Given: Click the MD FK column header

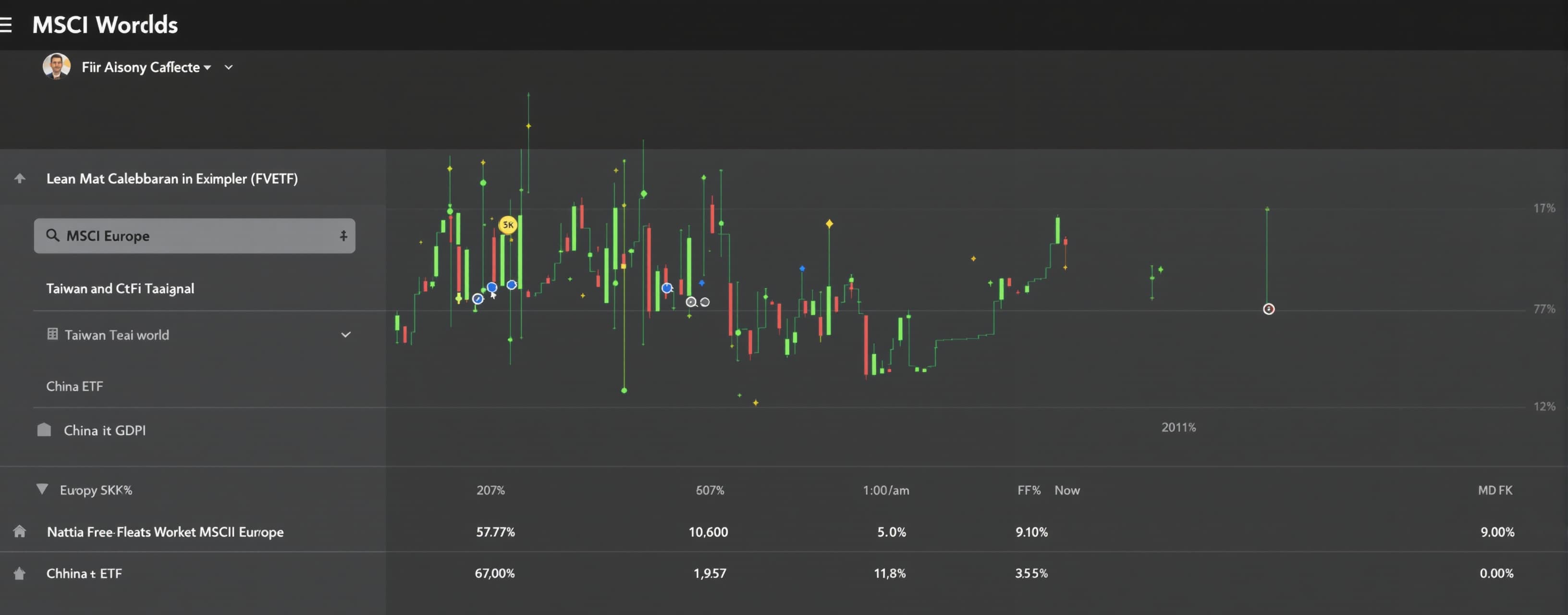Looking at the screenshot, I should pyautogui.click(x=1495, y=490).
